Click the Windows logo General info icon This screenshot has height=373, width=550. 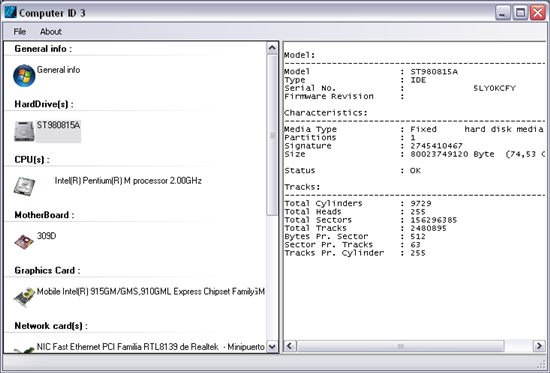(24, 75)
